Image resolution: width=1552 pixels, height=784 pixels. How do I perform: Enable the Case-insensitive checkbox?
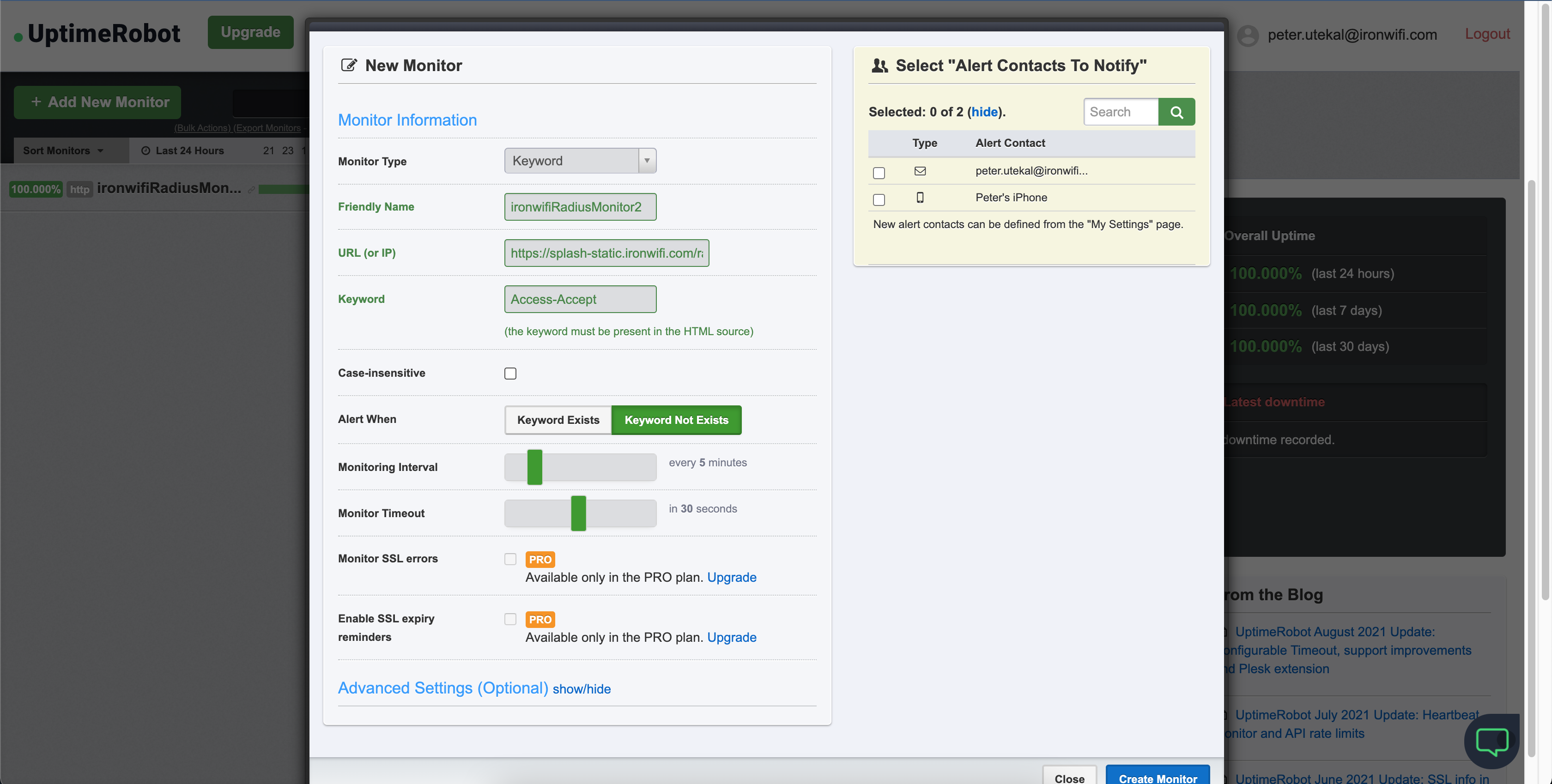tap(510, 373)
